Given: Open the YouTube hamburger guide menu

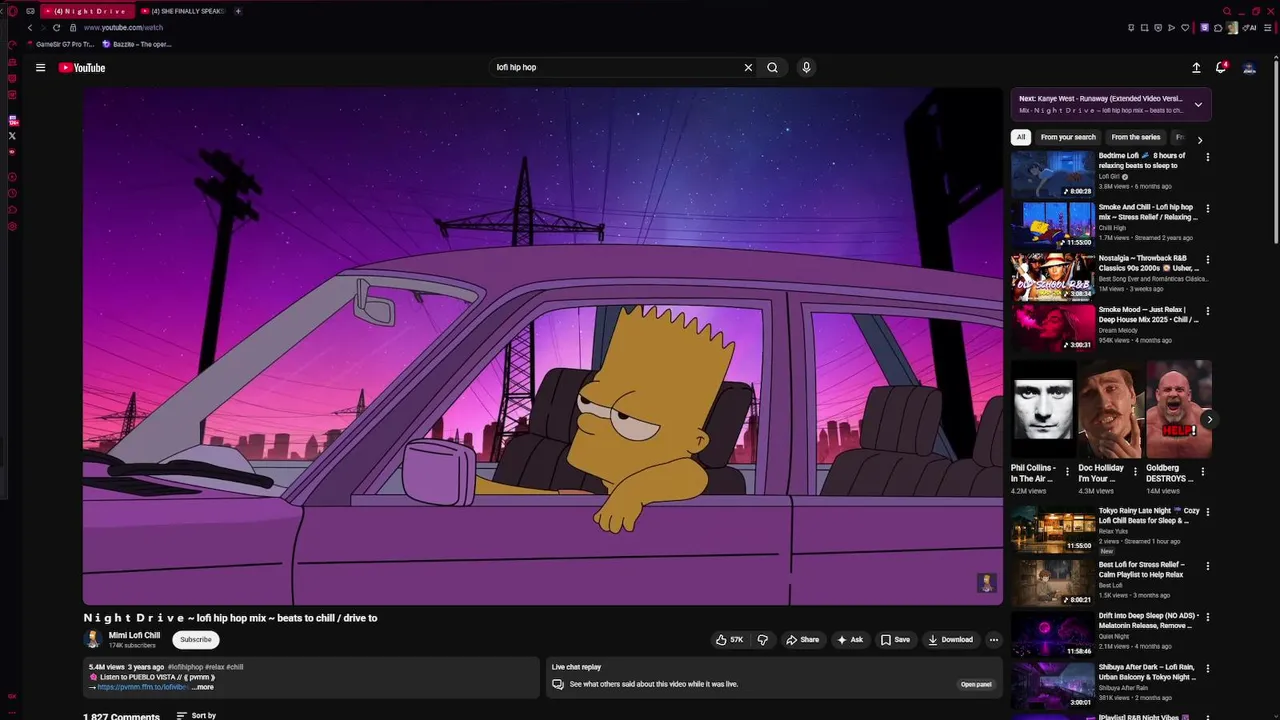Looking at the screenshot, I should pos(40,68).
